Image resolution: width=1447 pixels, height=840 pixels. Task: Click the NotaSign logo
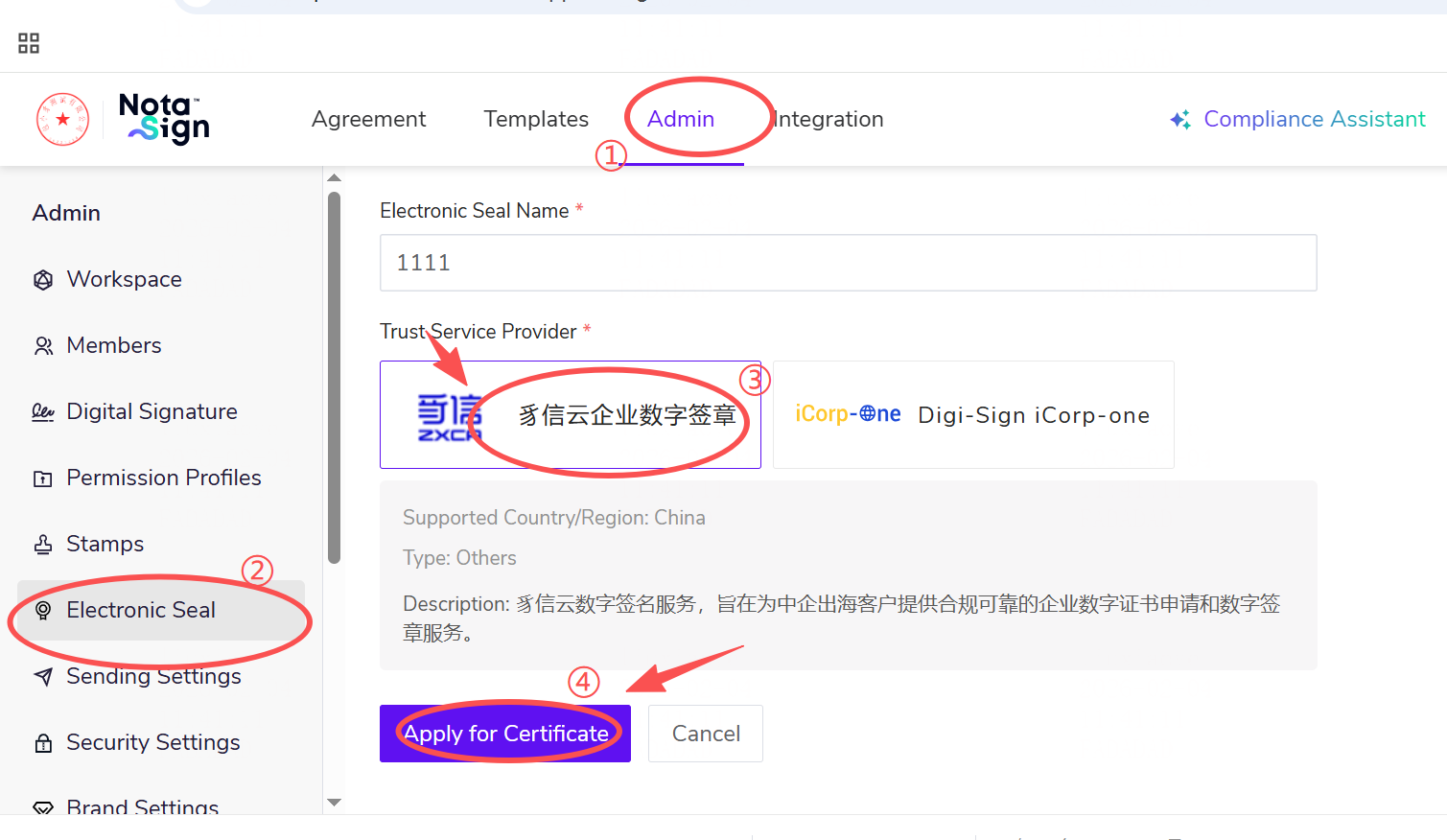(x=164, y=119)
